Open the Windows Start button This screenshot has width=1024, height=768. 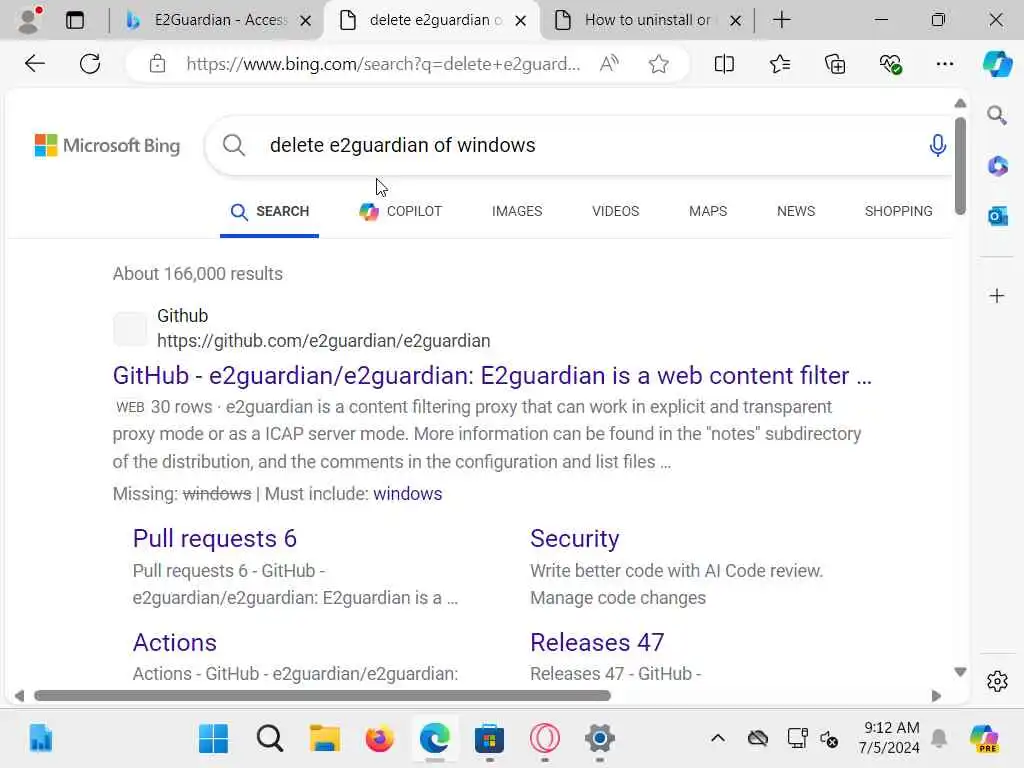tap(213, 739)
